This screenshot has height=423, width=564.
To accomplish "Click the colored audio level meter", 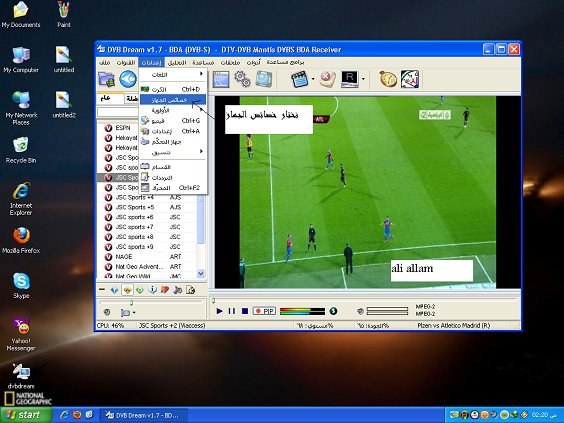I will point(302,311).
